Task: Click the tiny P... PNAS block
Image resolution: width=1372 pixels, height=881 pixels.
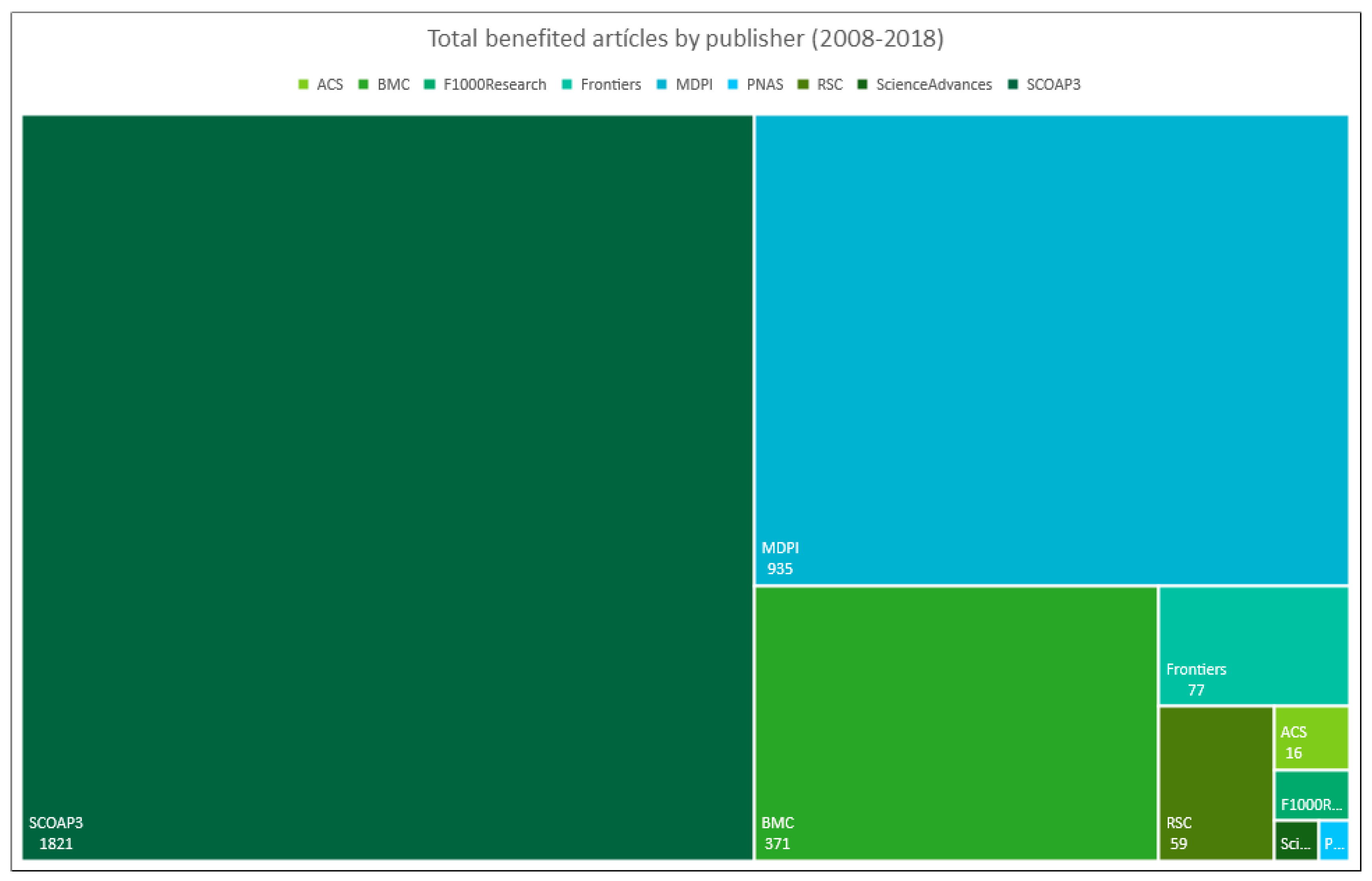Action: [x=1334, y=840]
